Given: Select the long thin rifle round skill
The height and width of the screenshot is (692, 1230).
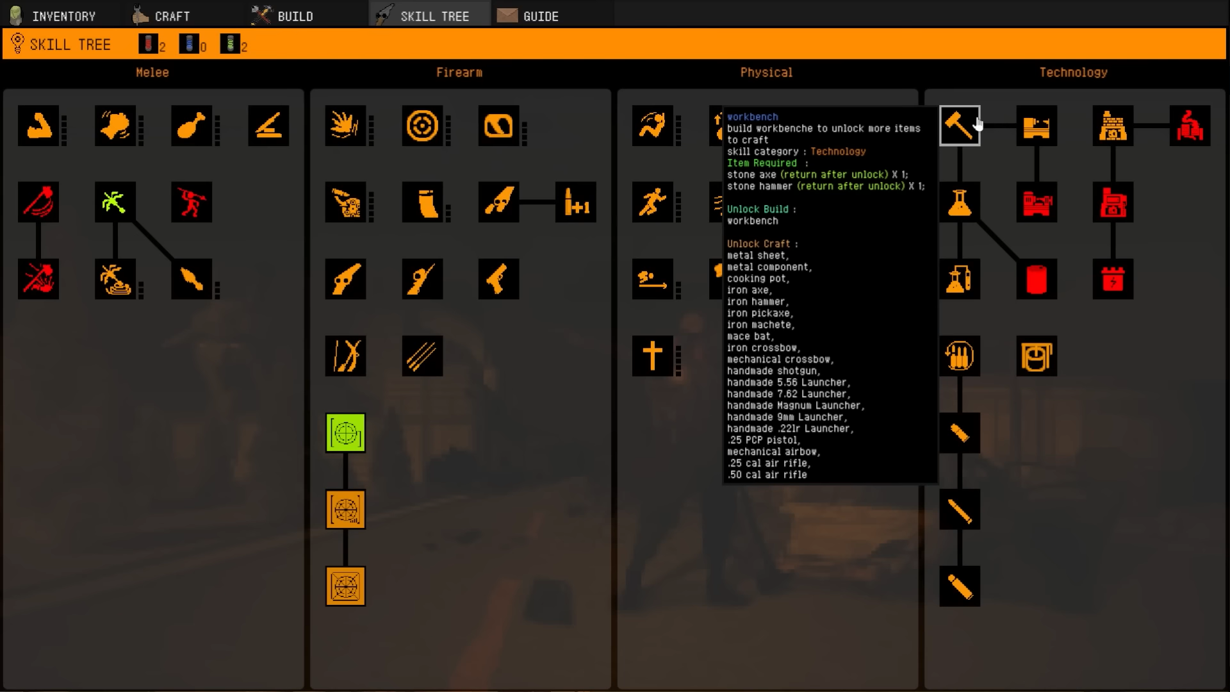Looking at the screenshot, I should (959, 510).
